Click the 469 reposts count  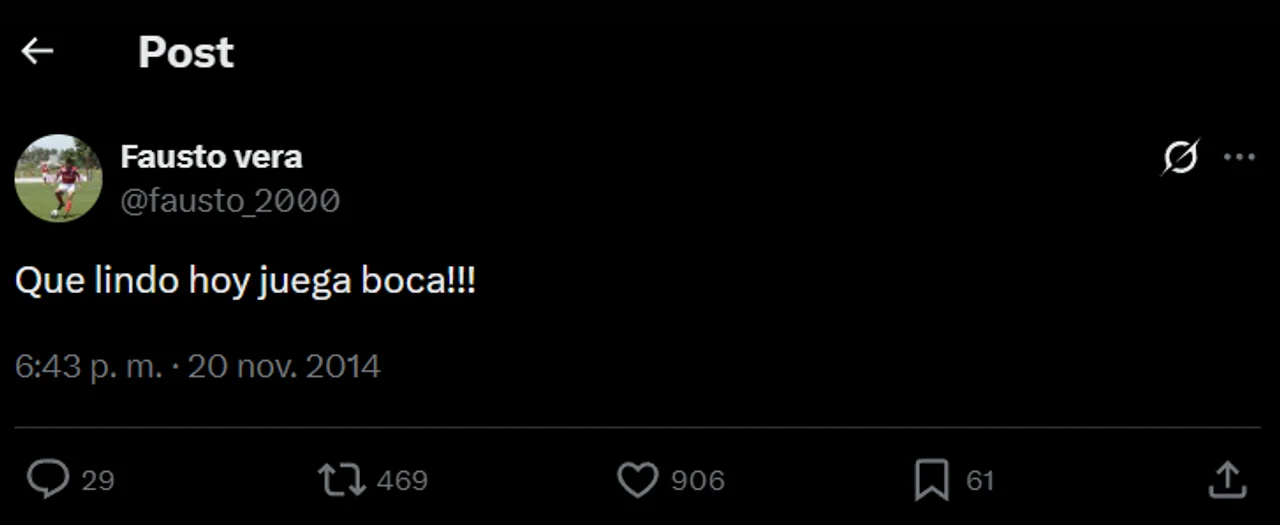pos(402,481)
